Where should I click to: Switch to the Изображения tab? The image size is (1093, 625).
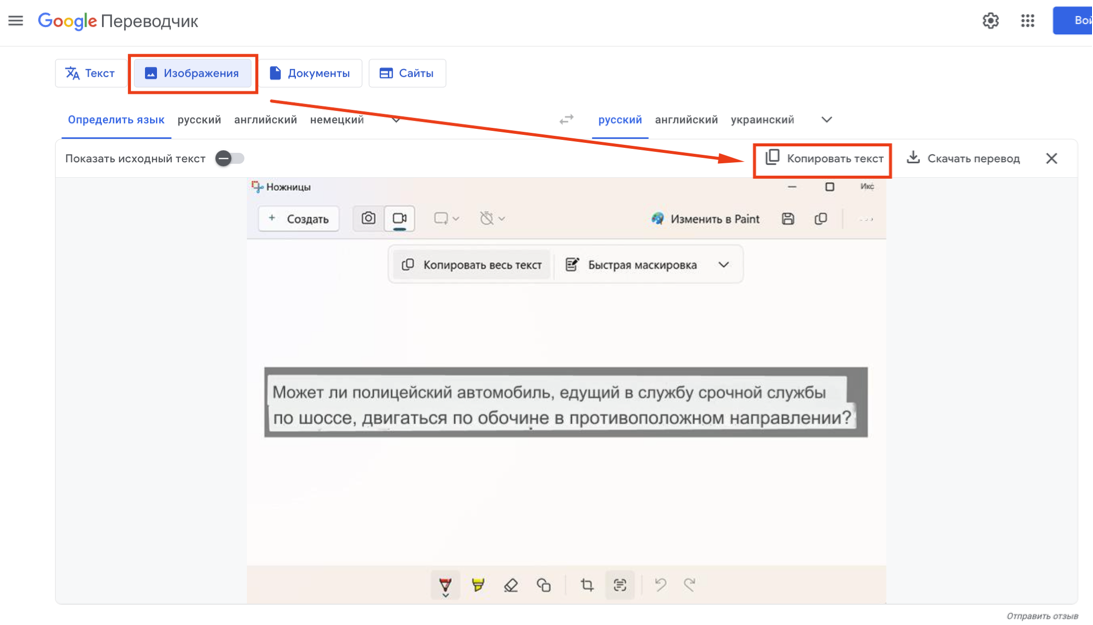(192, 73)
